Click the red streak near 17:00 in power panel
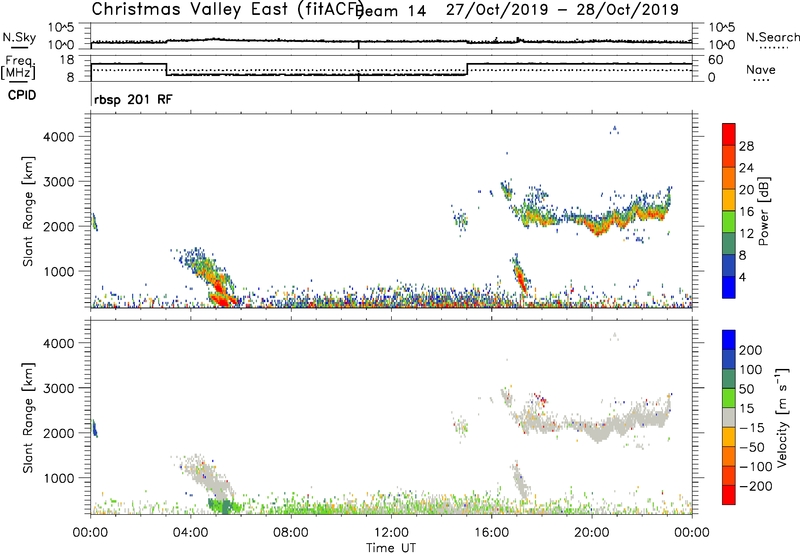The height and width of the screenshot is (554, 800). pyautogui.click(x=520, y=280)
